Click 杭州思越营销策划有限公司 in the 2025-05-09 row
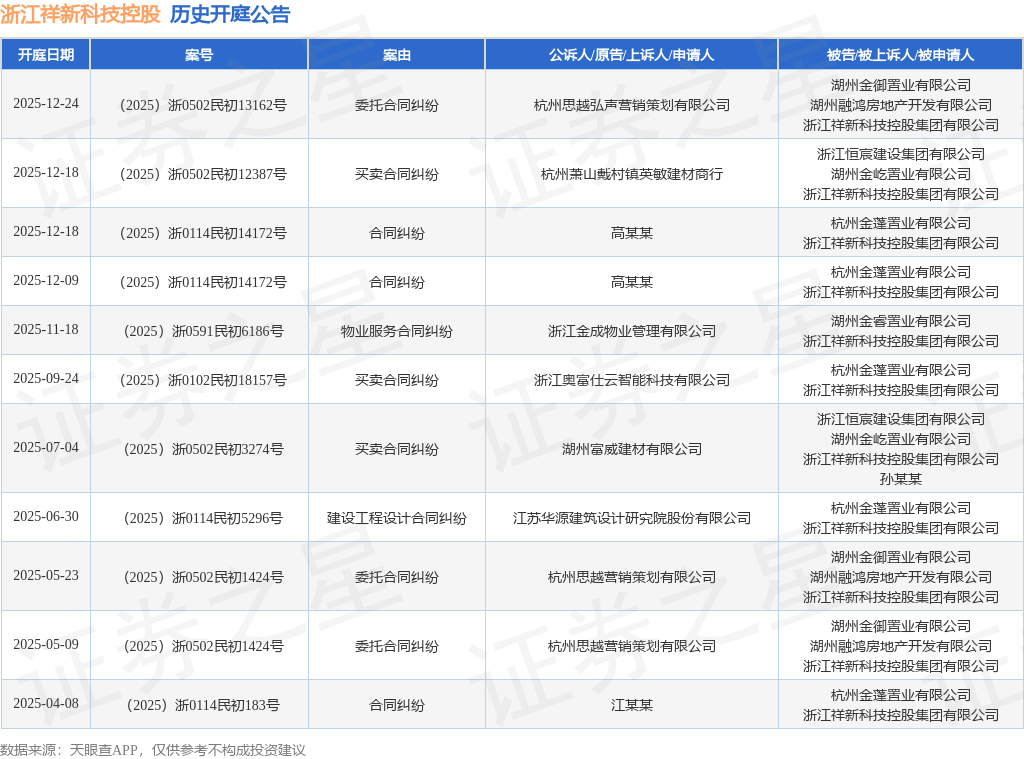Viewport: 1024px width, 759px height. (x=632, y=645)
